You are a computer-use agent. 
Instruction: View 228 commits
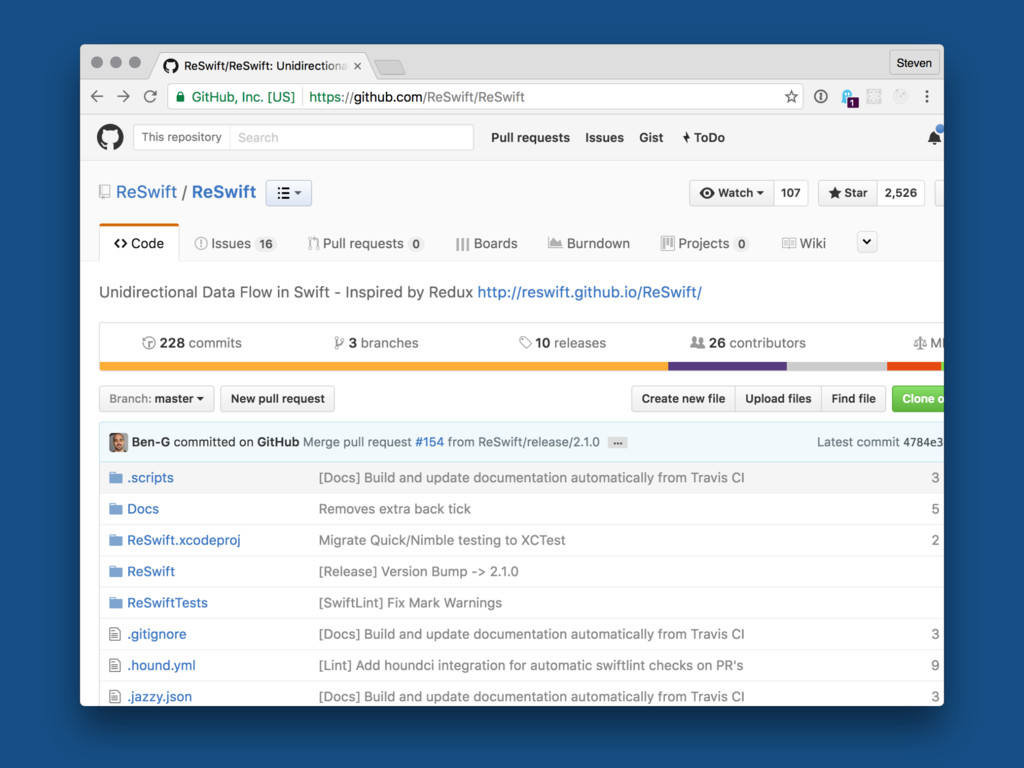point(191,343)
